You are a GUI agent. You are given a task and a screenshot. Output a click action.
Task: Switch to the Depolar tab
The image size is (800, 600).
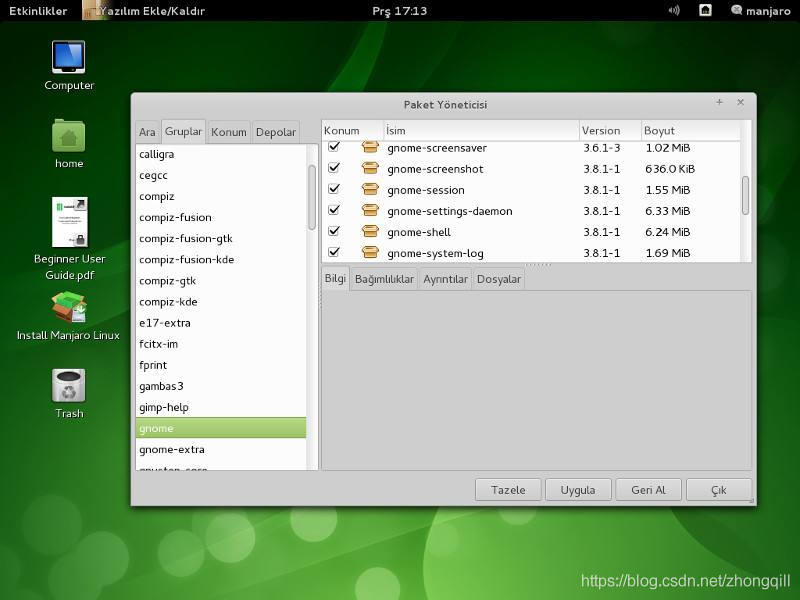click(276, 132)
